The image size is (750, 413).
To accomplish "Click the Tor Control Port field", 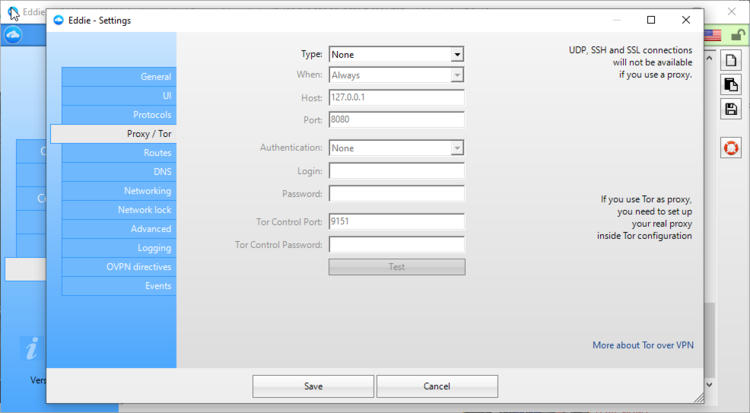I will click(397, 222).
